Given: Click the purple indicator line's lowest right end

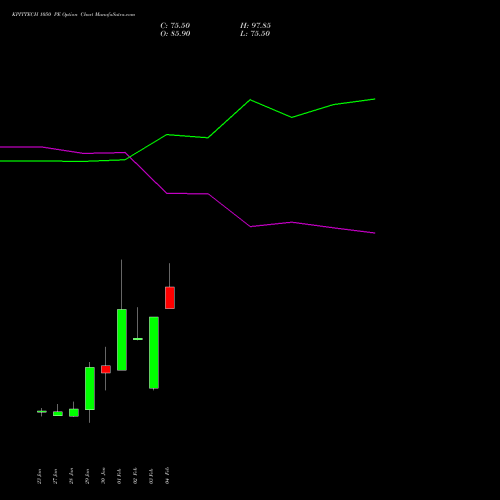Looking at the screenshot, I should pyautogui.click(x=375, y=233).
